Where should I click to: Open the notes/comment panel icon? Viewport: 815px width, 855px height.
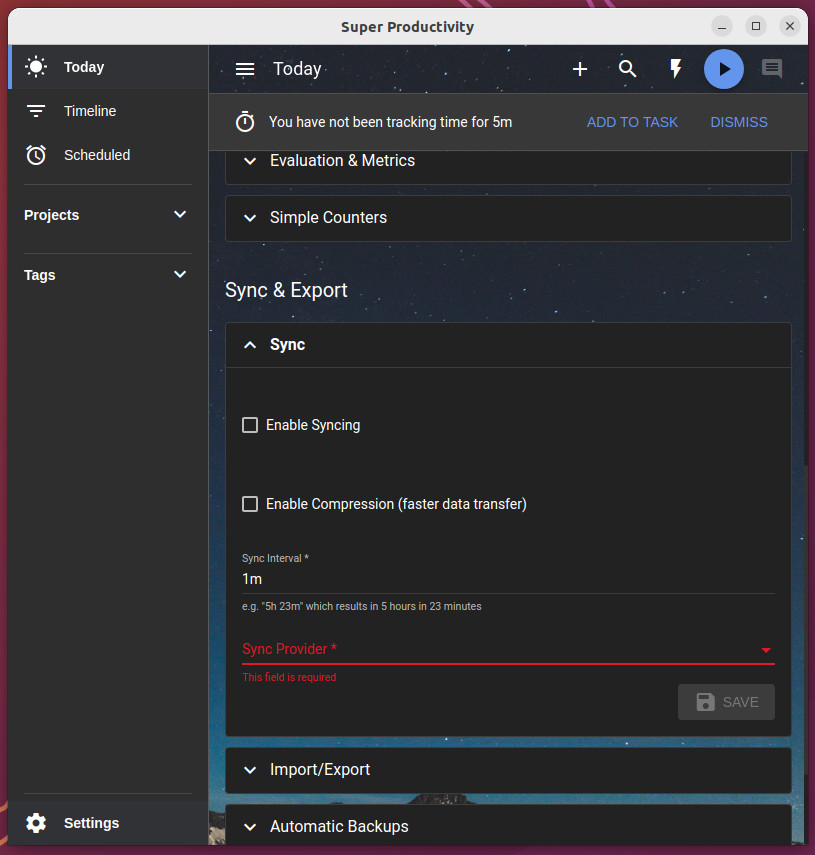(x=771, y=69)
